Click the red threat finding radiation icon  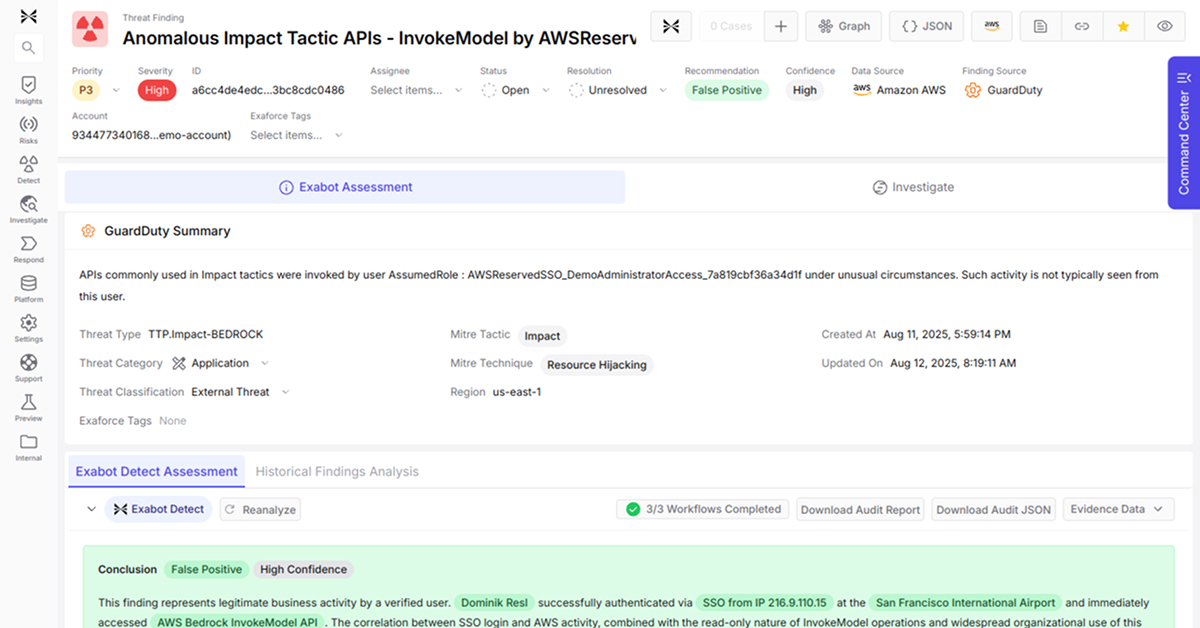coord(90,30)
